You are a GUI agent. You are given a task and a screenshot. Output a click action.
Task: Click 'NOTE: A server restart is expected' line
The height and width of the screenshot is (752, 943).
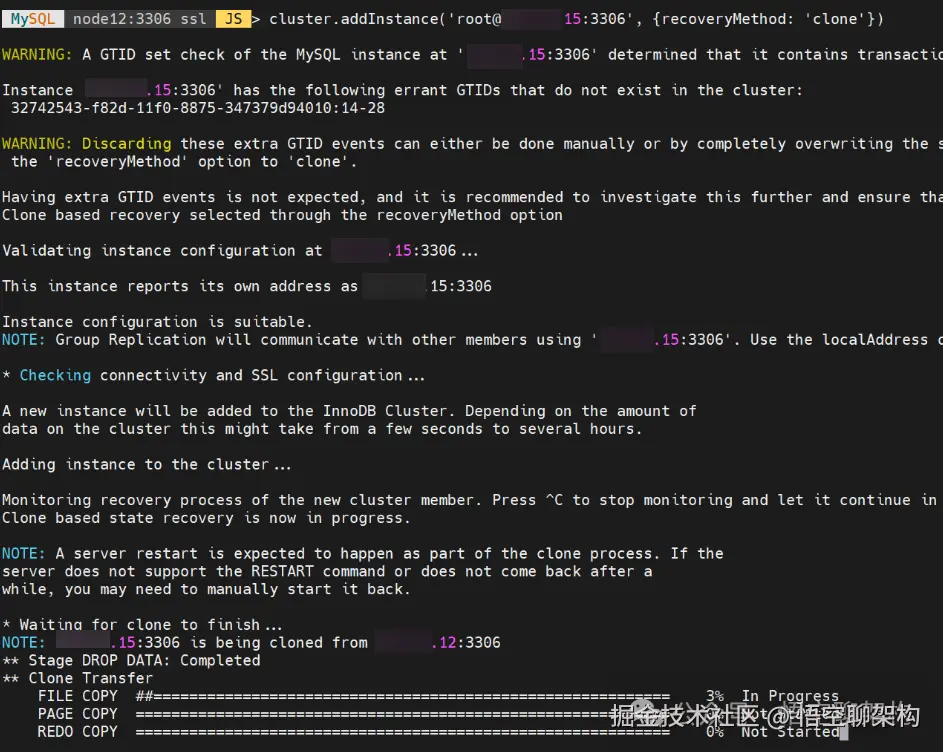363,553
